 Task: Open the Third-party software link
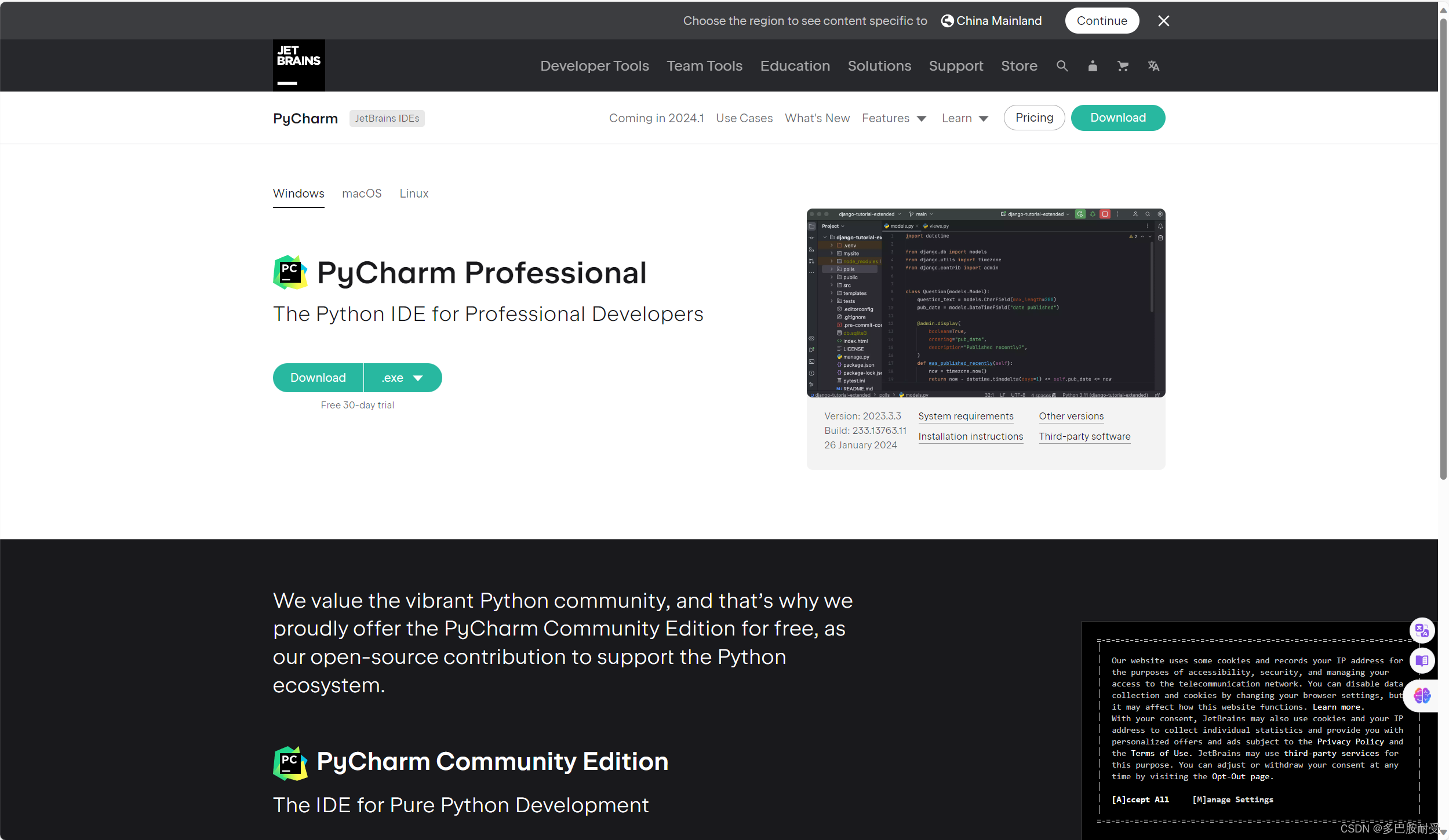(x=1084, y=436)
